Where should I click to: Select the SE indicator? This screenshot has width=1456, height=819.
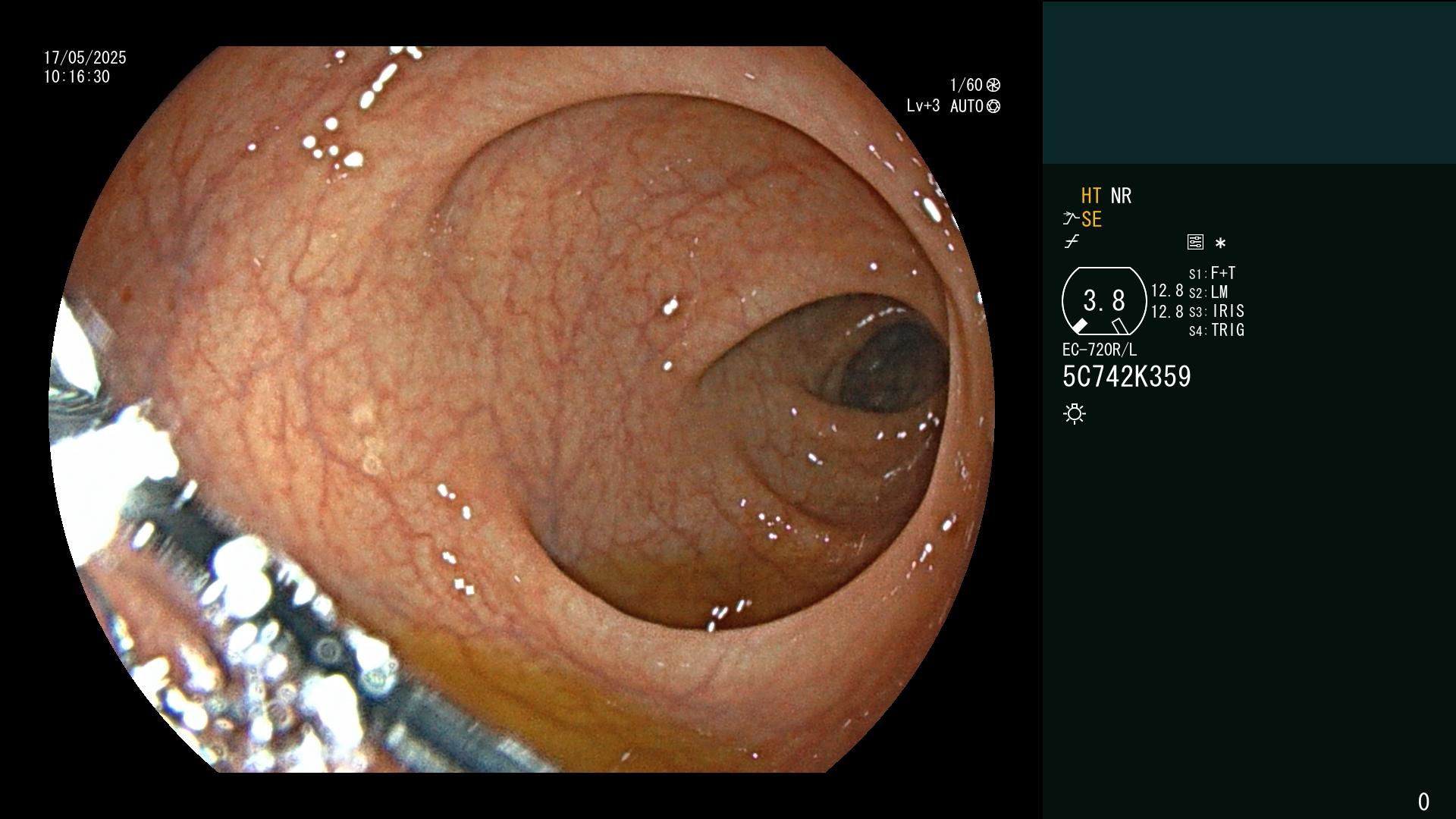[x=1091, y=219]
